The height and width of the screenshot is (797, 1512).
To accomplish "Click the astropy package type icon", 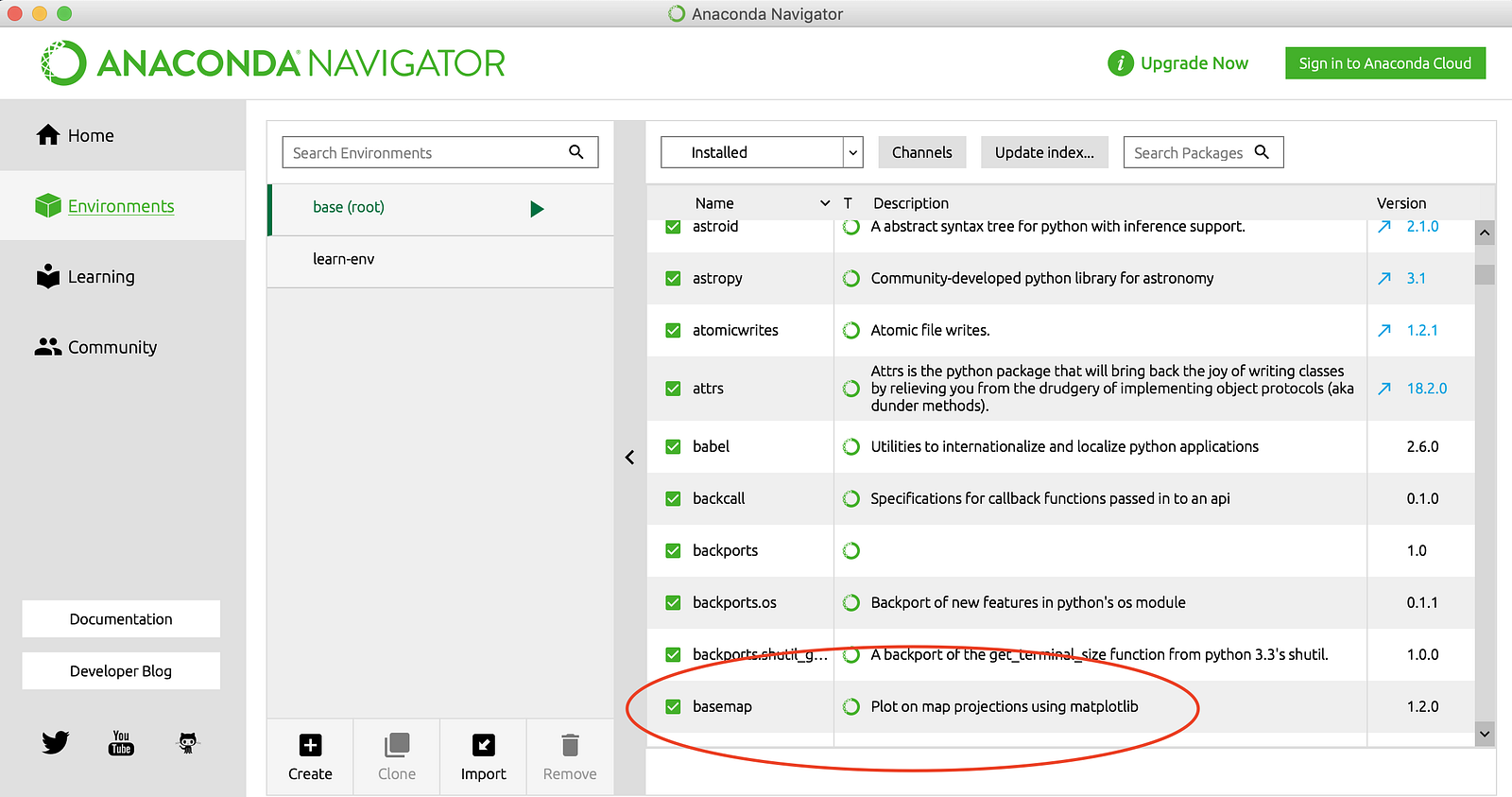I will 851,278.
